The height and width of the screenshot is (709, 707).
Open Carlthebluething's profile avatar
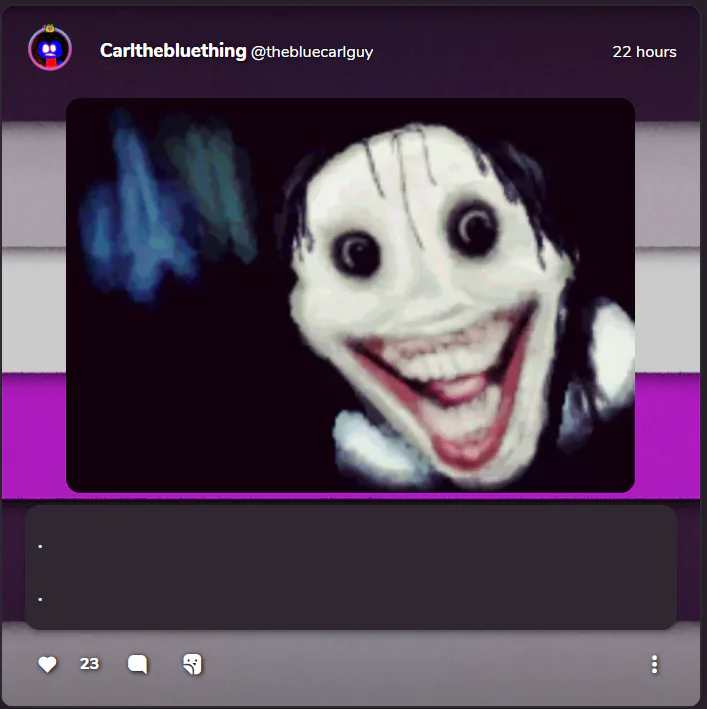(x=50, y=48)
